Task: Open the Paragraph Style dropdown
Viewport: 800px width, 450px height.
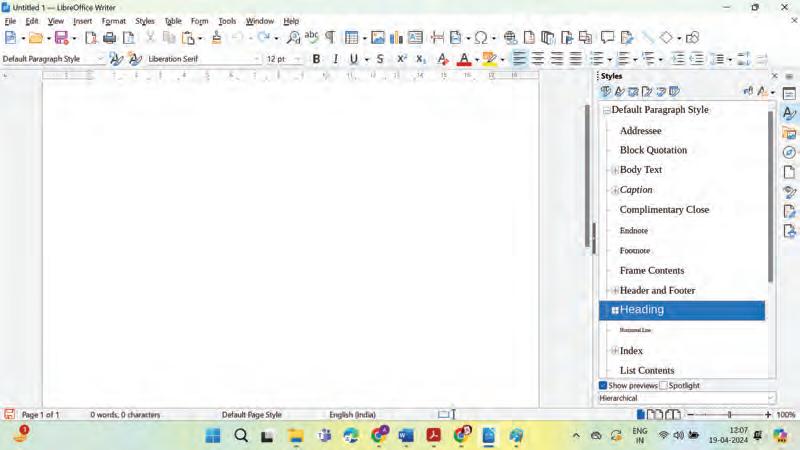Action: (101, 59)
